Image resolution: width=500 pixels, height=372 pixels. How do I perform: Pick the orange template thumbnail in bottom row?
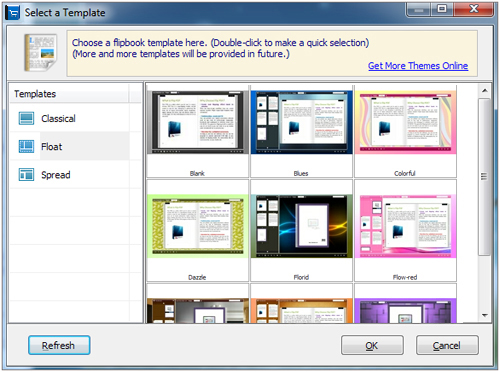tap(302, 311)
